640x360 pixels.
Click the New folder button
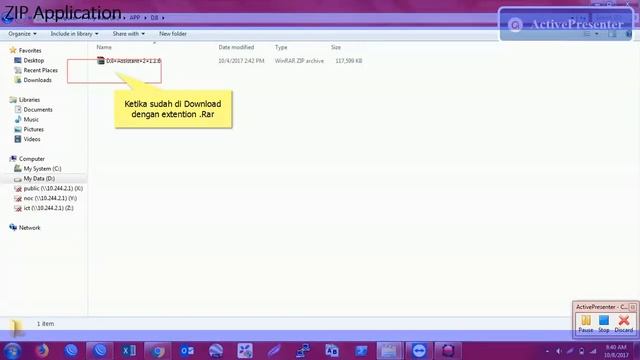coord(173,34)
